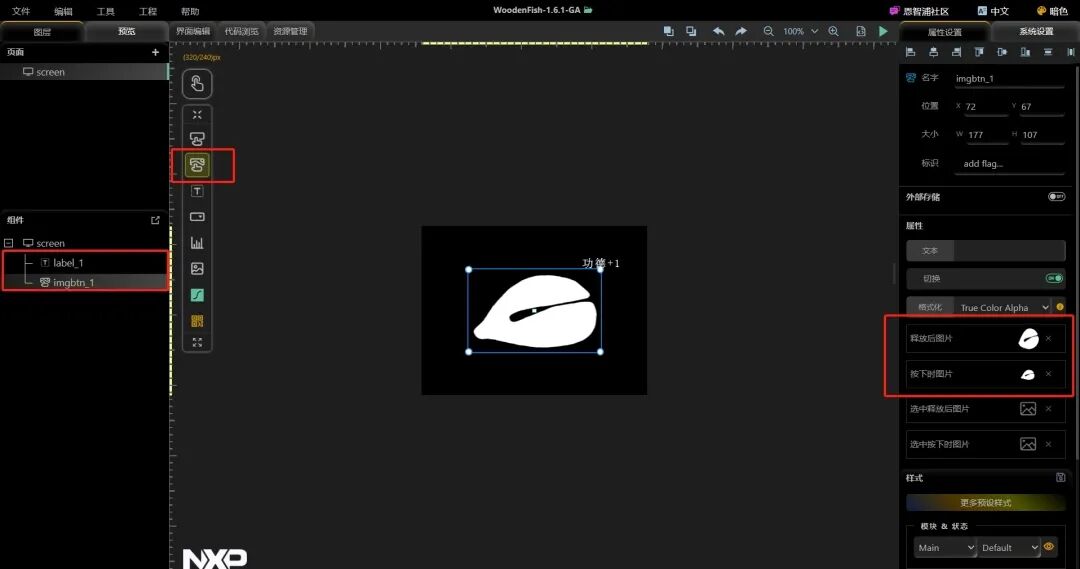The width and height of the screenshot is (1080, 569).
Task: Select the text label widget tool
Action: [197, 191]
